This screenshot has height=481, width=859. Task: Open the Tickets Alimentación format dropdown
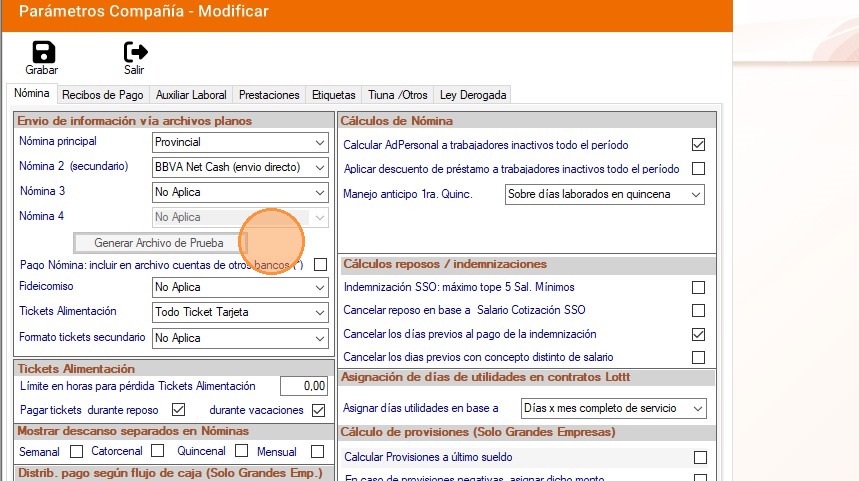240,312
